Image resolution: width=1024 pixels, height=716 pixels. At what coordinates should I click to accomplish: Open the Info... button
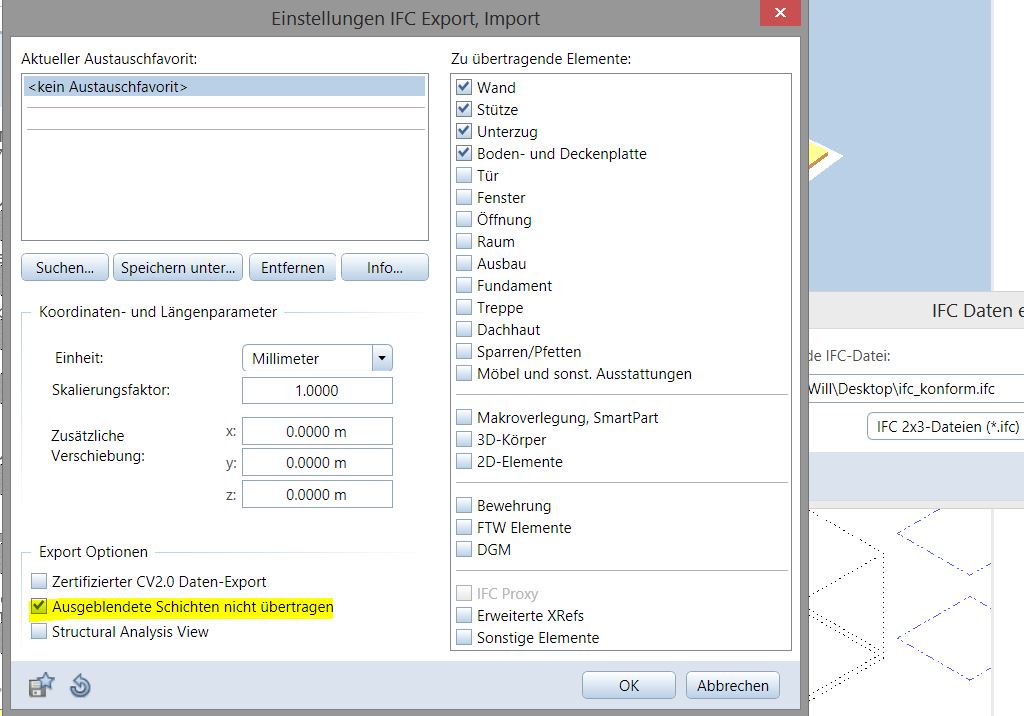(x=384, y=268)
